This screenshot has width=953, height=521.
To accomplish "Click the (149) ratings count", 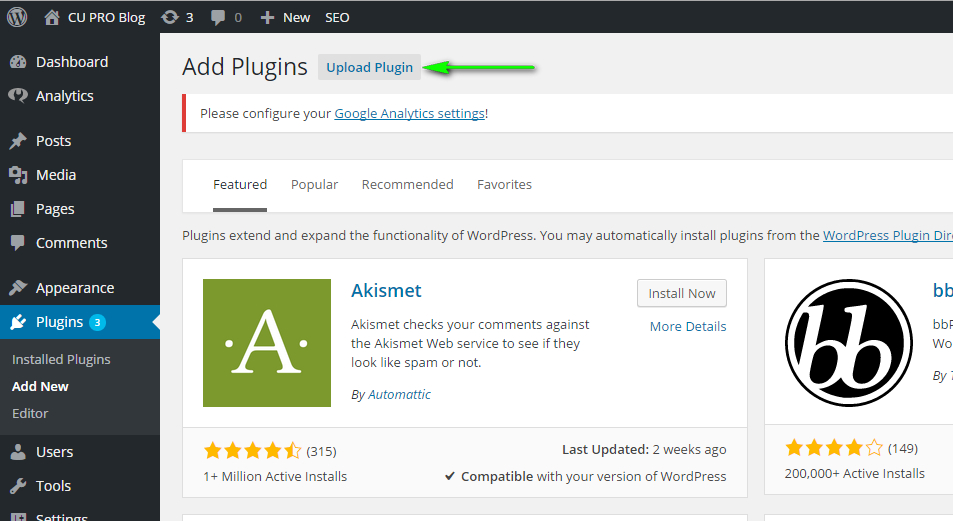I will 903,449.
